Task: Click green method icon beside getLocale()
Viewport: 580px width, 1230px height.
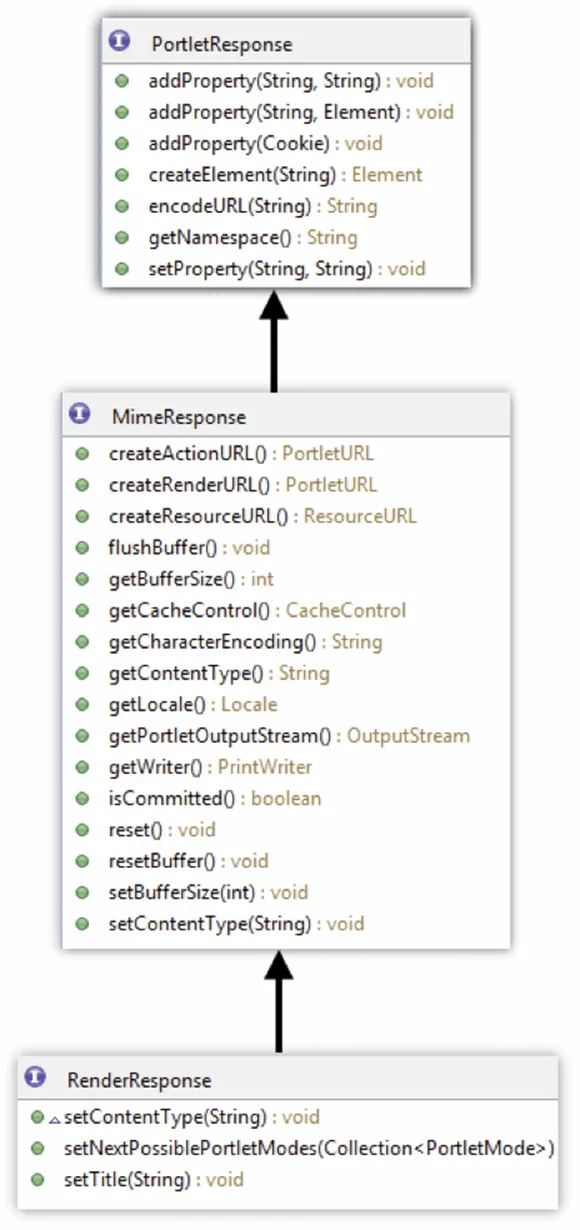Action: [82, 704]
